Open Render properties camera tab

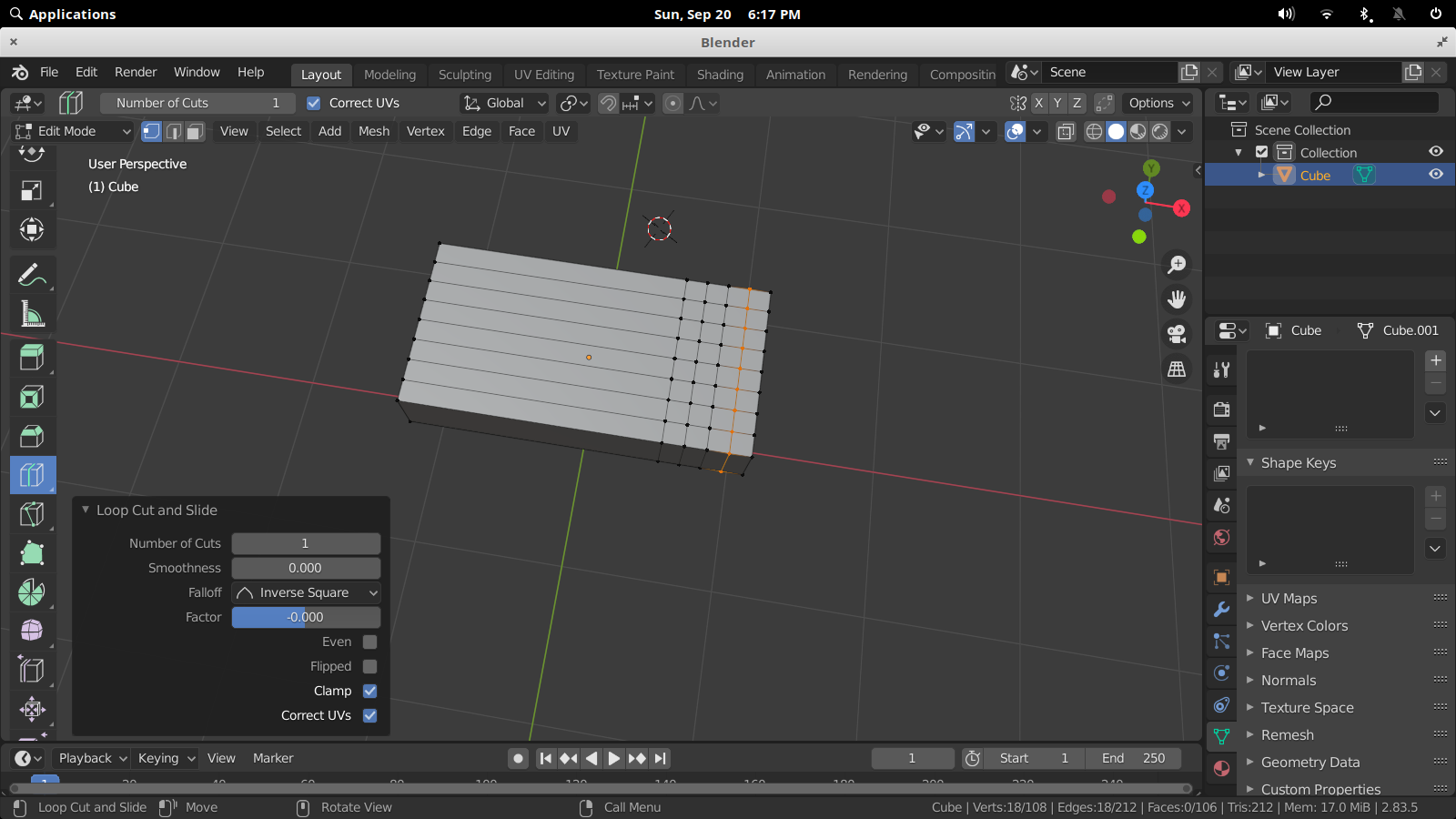point(1221,409)
